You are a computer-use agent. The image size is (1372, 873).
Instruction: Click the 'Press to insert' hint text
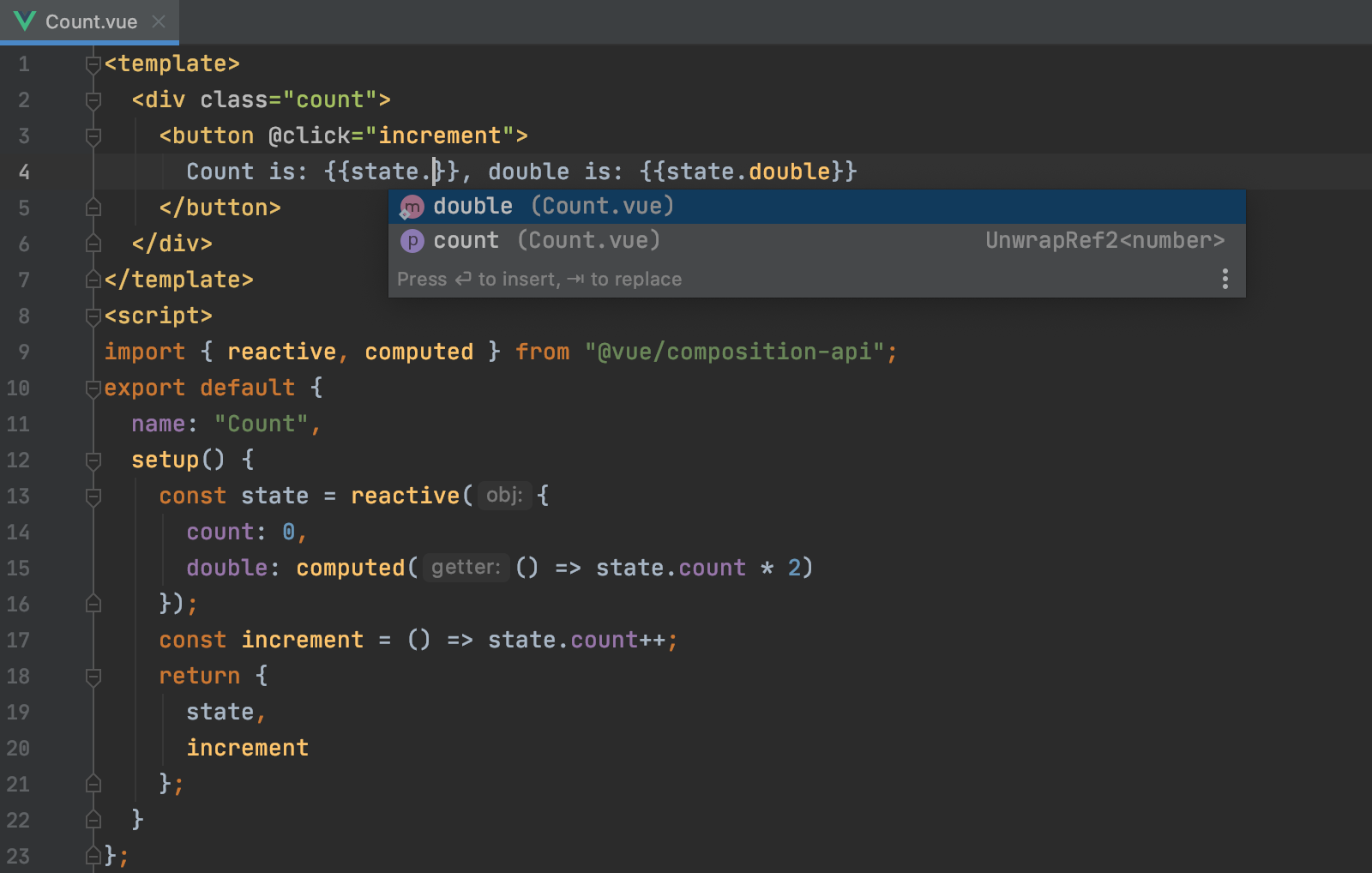pyautogui.click(x=539, y=280)
